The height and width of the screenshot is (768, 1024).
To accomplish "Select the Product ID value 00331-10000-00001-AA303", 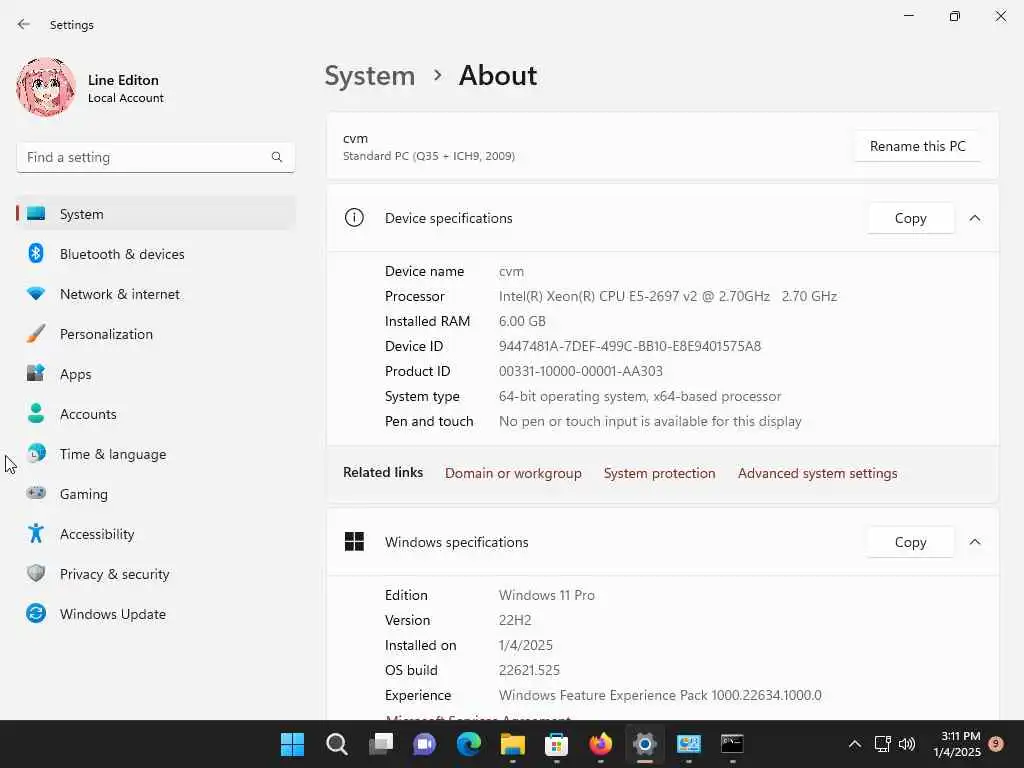I will (x=581, y=372).
